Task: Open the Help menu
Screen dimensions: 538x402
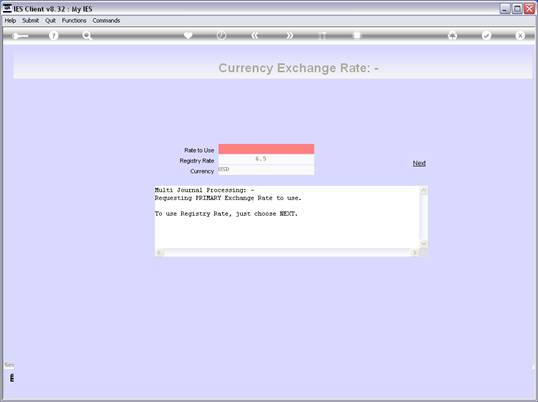Action: click(x=10, y=21)
